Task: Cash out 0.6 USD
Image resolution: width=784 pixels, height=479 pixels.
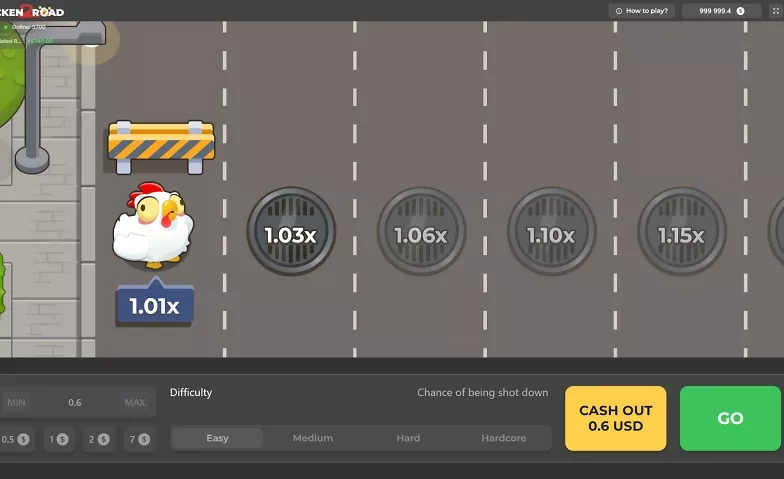Action: point(615,418)
